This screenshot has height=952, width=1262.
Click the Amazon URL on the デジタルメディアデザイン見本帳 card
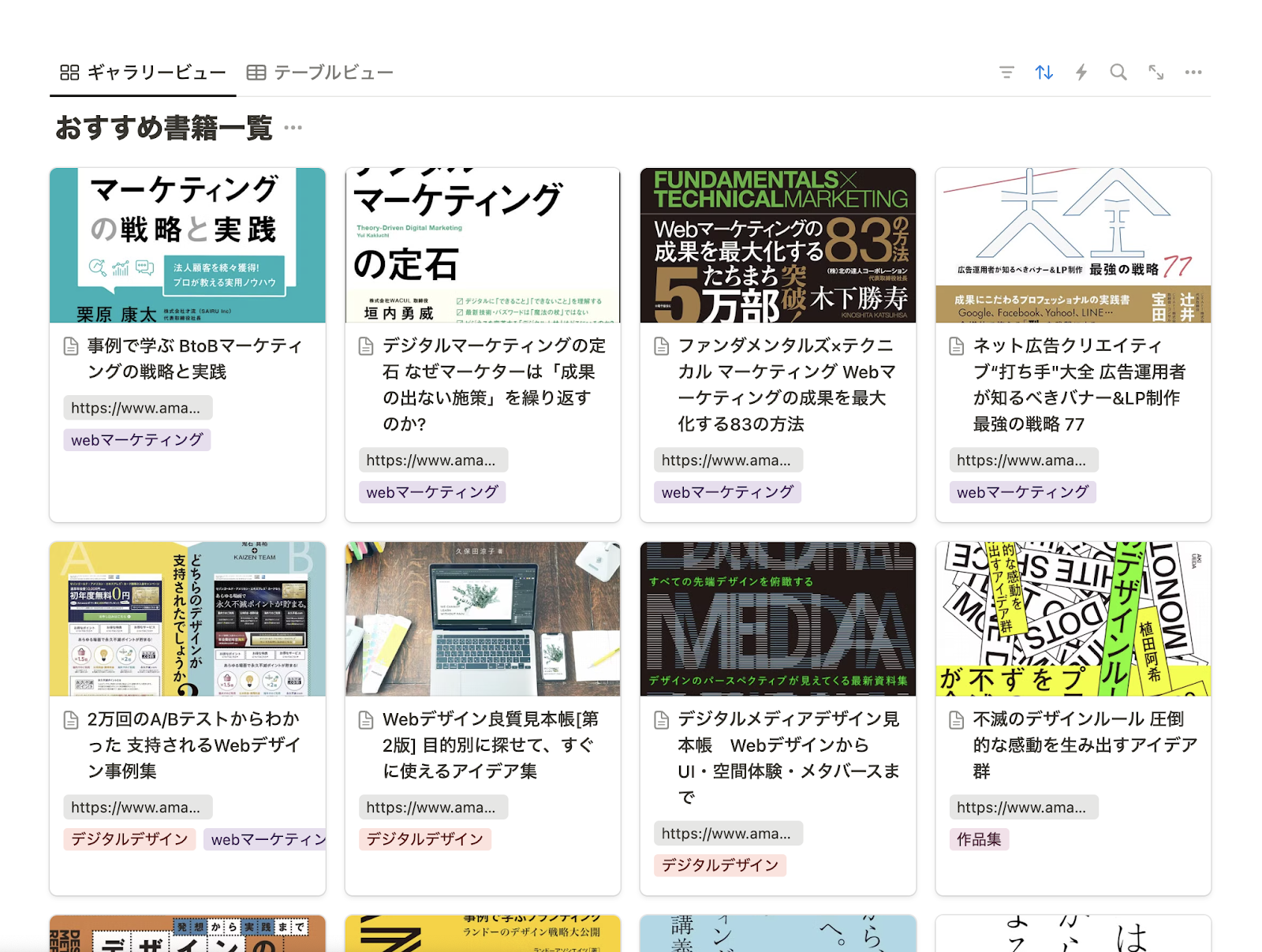(x=728, y=833)
